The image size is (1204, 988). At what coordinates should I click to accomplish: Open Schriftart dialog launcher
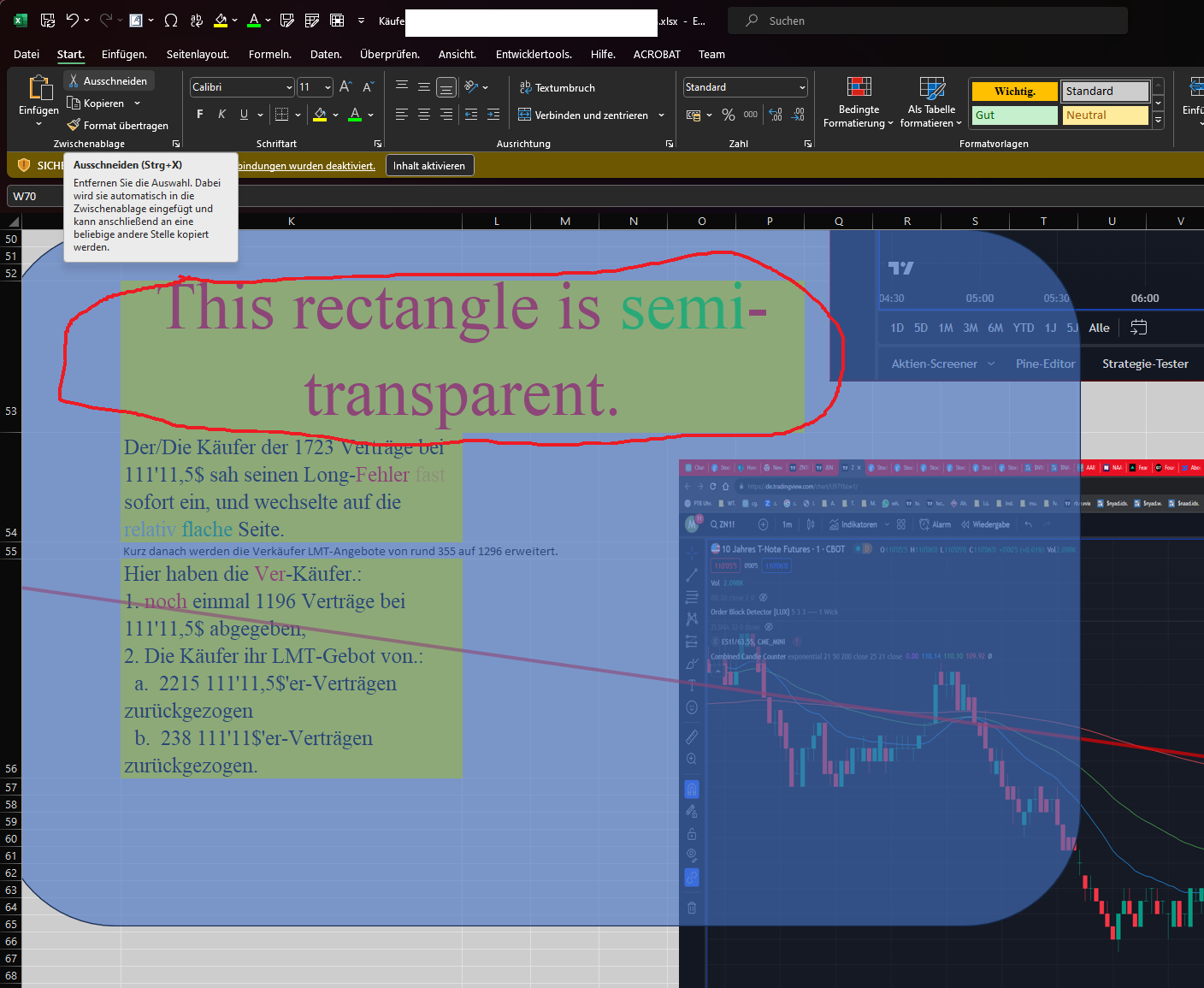click(x=378, y=144)
